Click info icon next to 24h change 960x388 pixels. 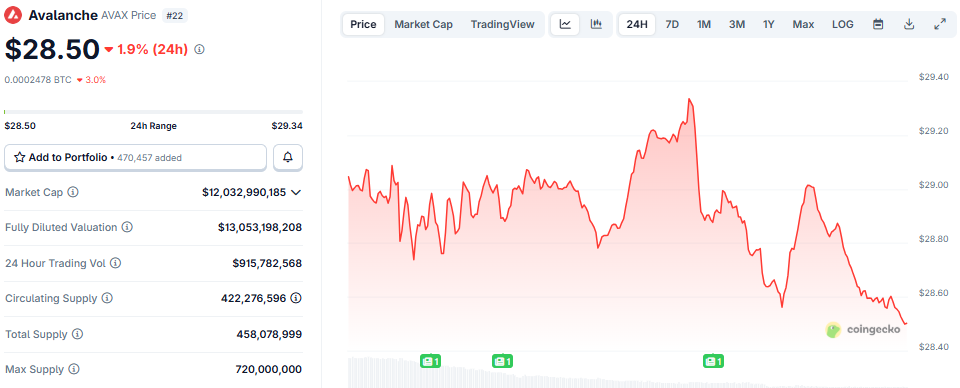[x=199, y=50]
